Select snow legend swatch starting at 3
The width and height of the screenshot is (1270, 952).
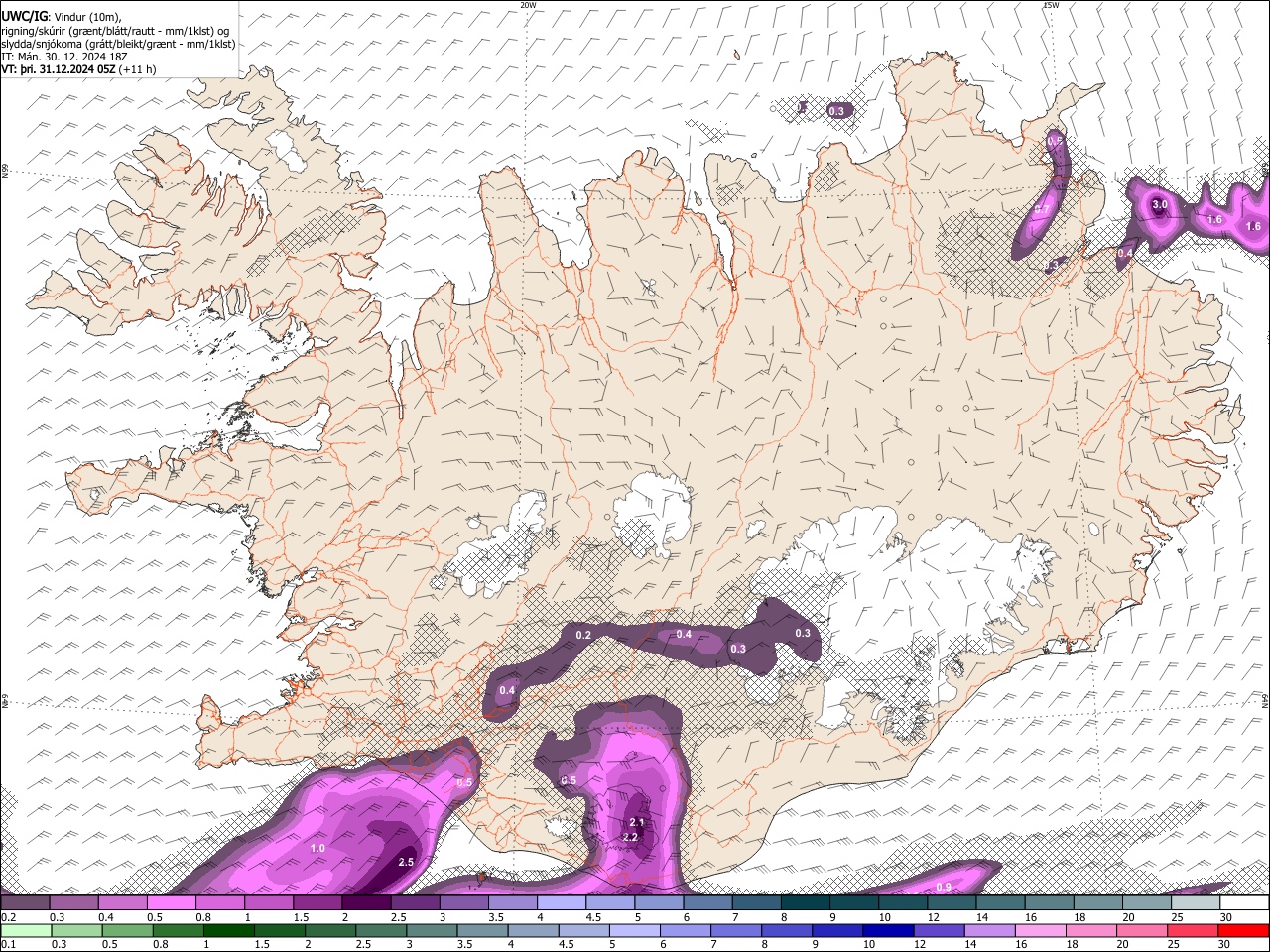(x=464, y=903)
